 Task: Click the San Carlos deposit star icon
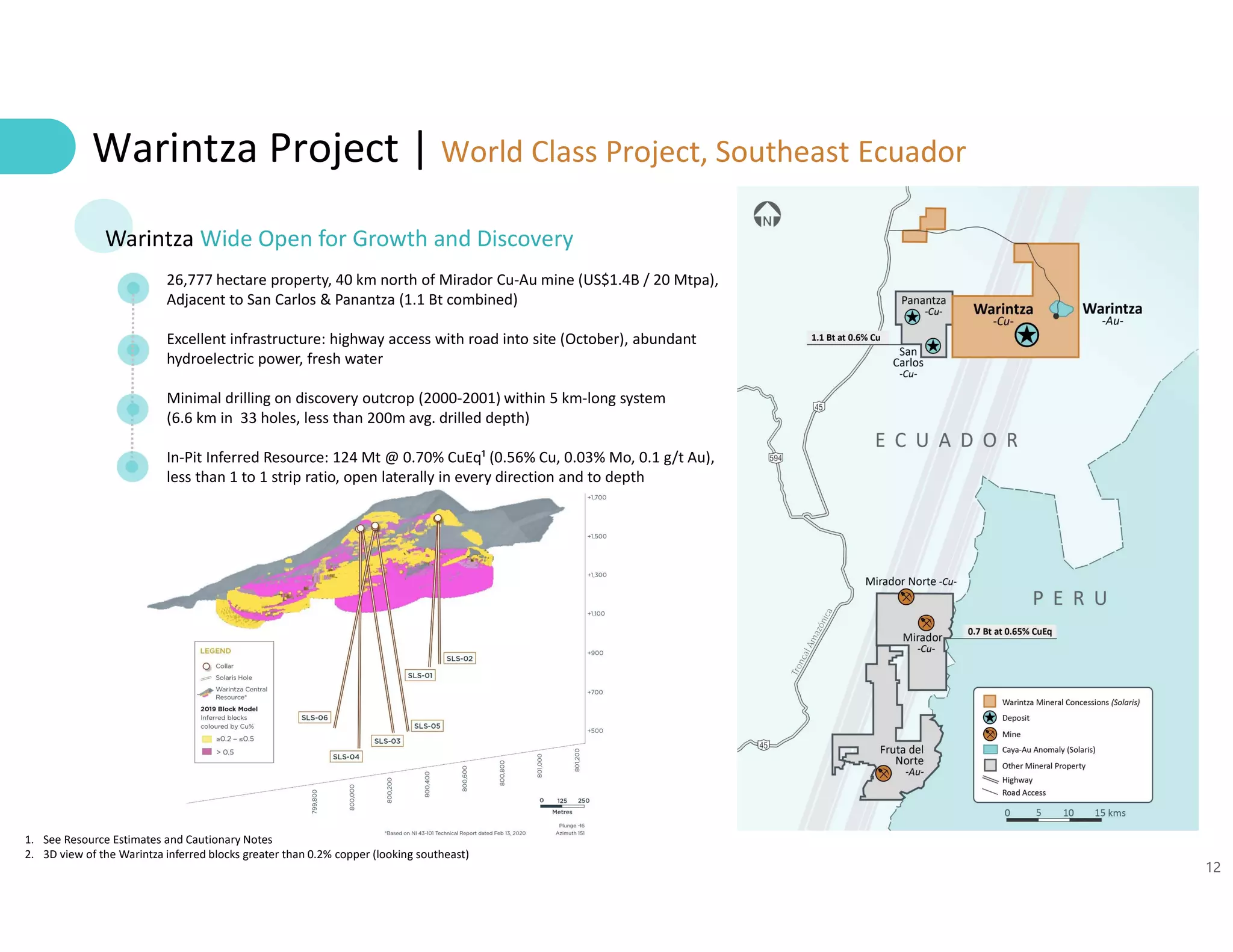pyautogui.click(x=933, y=345)
